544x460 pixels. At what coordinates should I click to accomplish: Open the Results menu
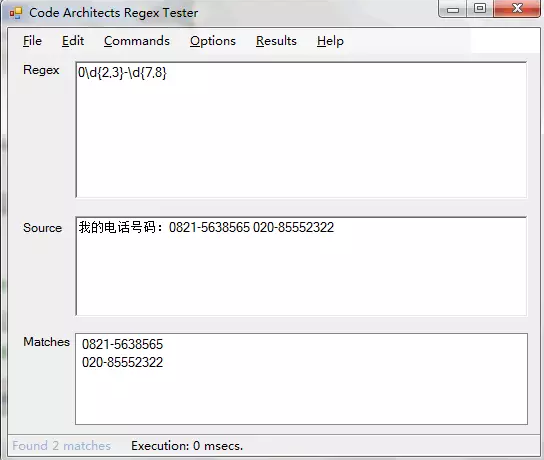(276, 41)
